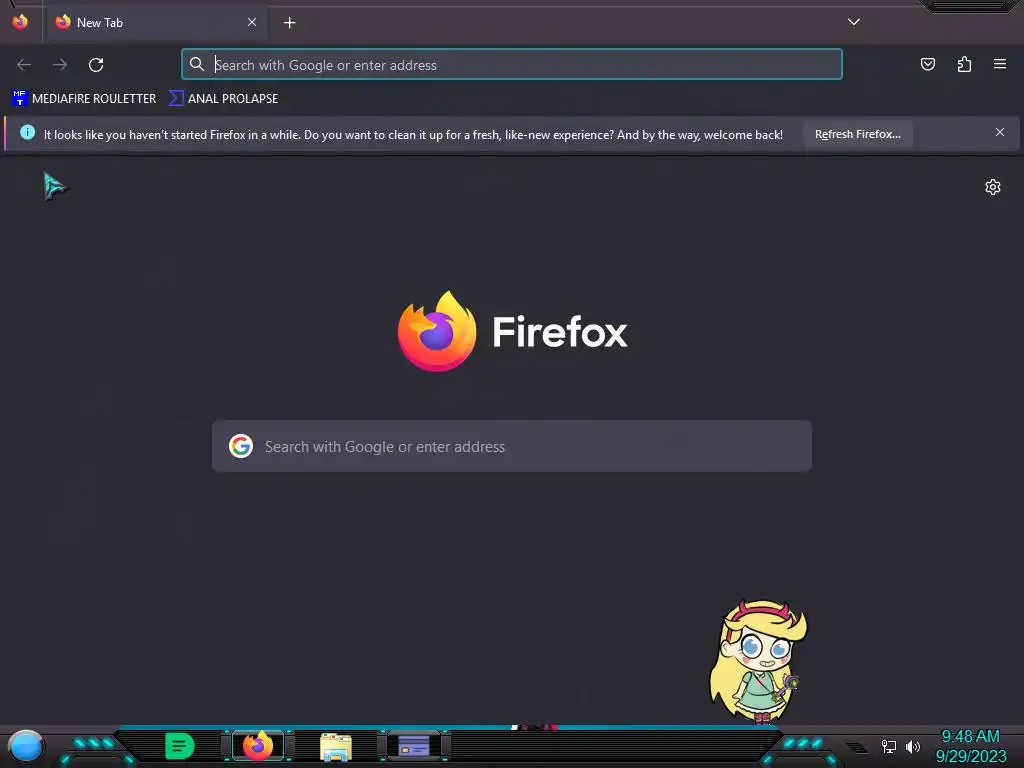The image size is (1024, 768).
Task: Go forward one page
Action: [60, 65]
